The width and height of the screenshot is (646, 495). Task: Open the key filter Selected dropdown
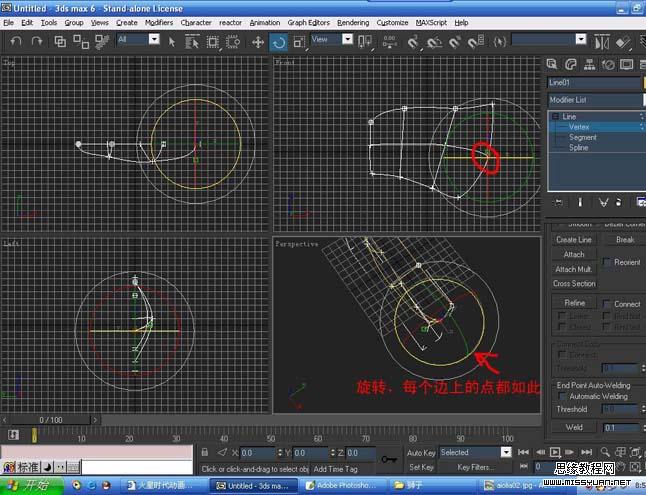pos(506,453)
